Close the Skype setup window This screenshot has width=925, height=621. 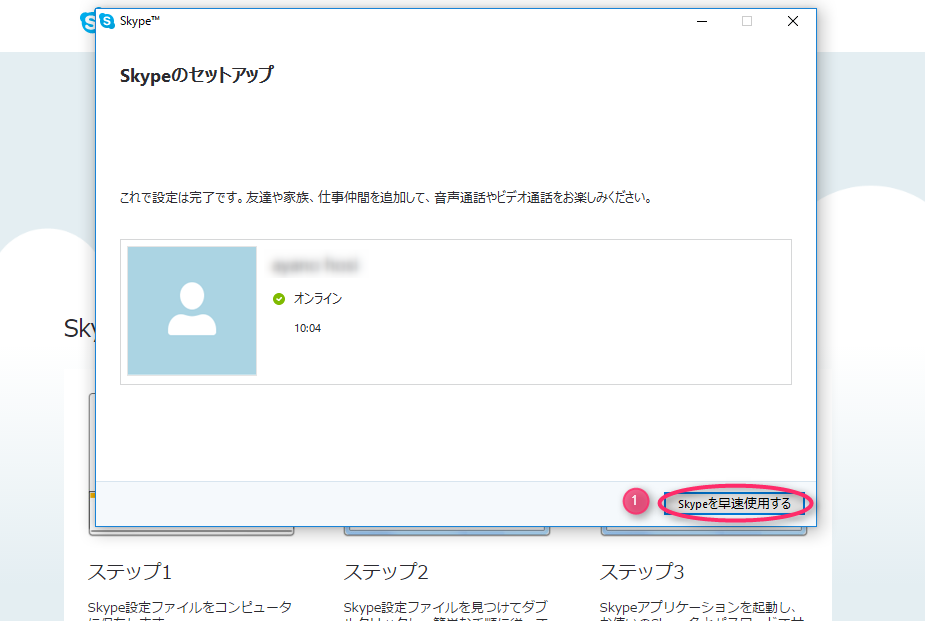793,21
